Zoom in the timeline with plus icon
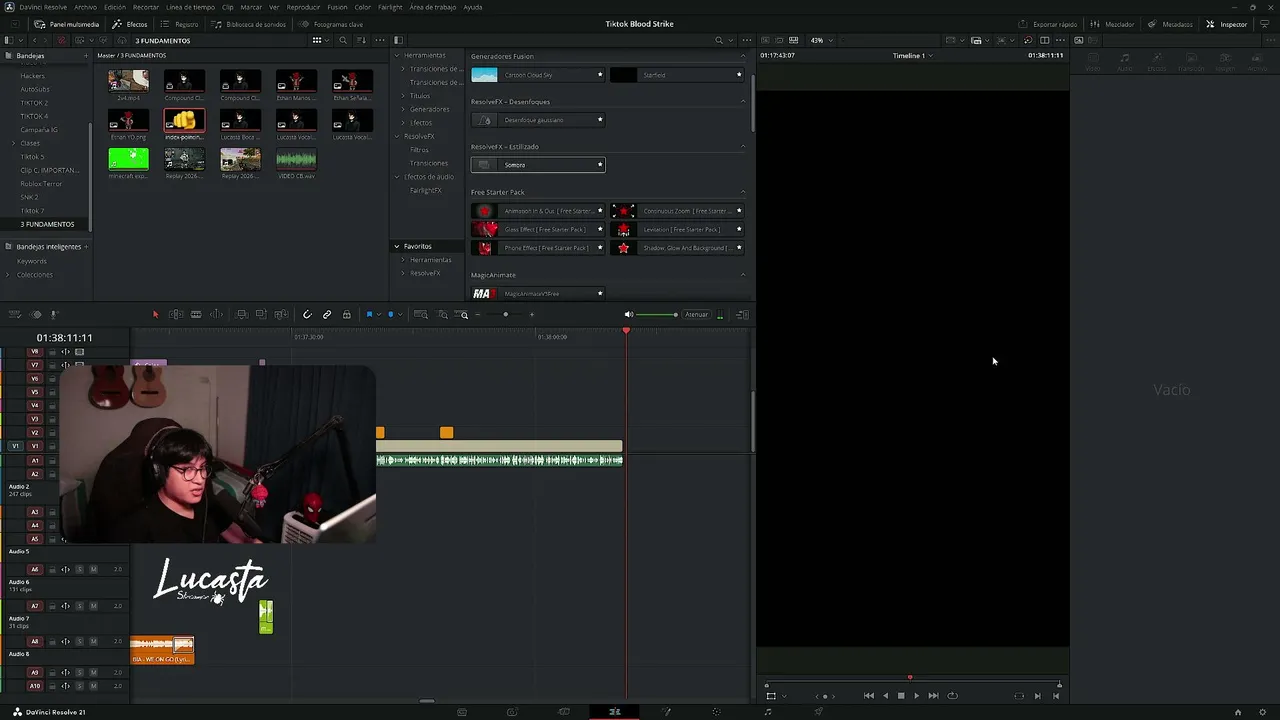Viewport: 1280px width, 720px height. click(531, 315)
